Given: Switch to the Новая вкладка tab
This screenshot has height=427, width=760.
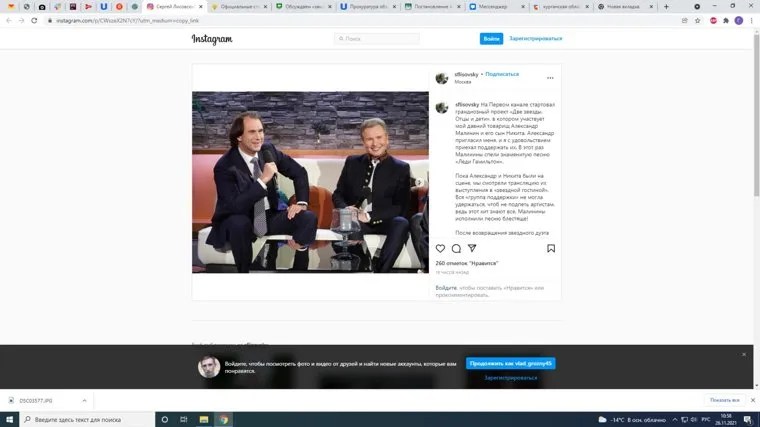Looking at the screenshot, I should (x=624, y=7).
